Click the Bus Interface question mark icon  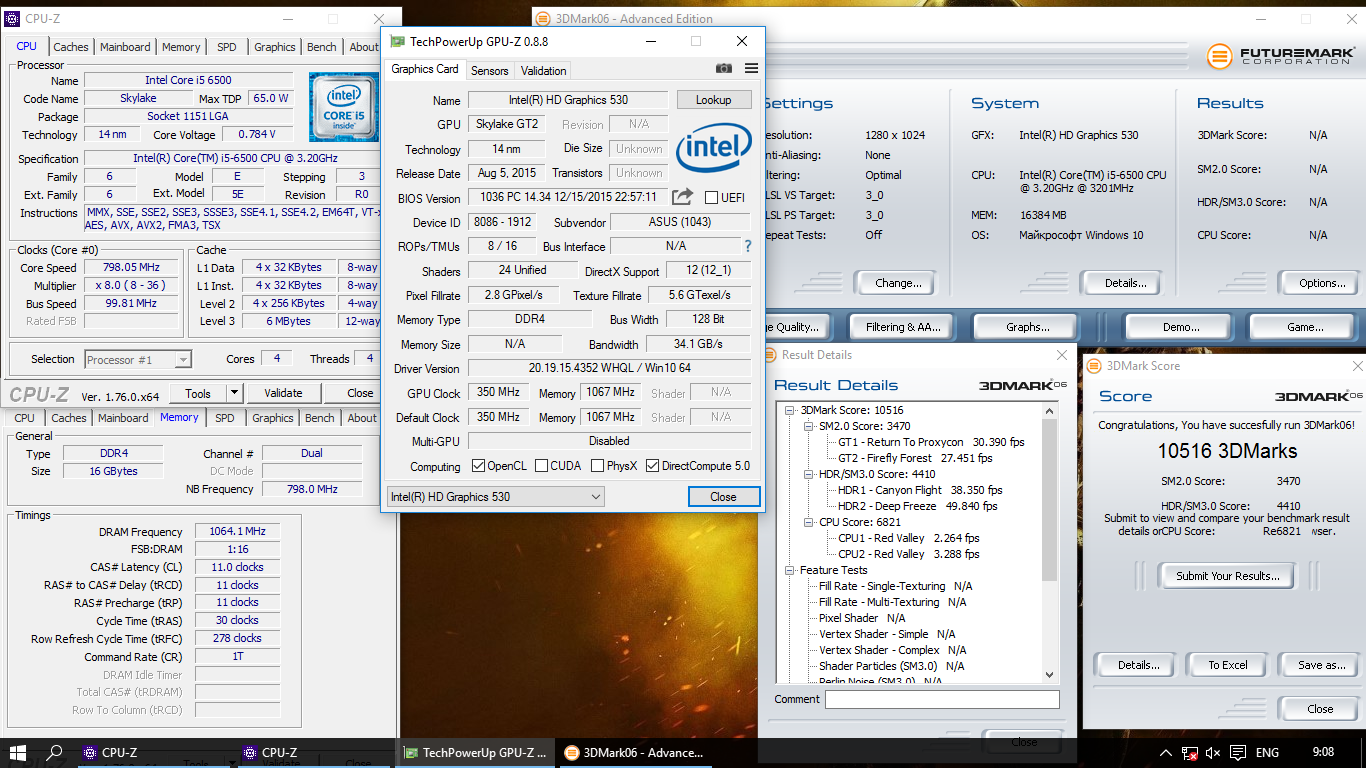(747, 246)
